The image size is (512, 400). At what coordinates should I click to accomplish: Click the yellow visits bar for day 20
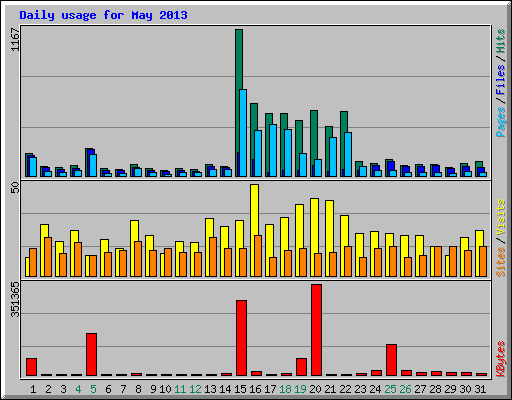314,226
